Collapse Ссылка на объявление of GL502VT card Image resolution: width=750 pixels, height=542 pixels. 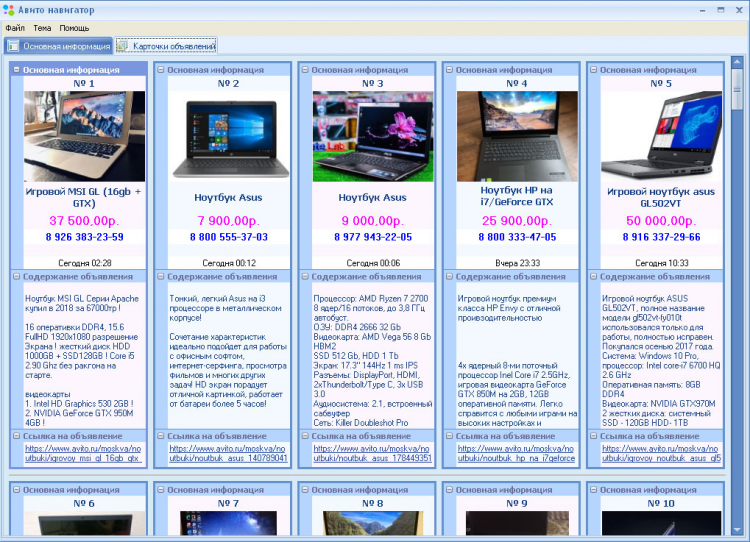click(594, 436)
